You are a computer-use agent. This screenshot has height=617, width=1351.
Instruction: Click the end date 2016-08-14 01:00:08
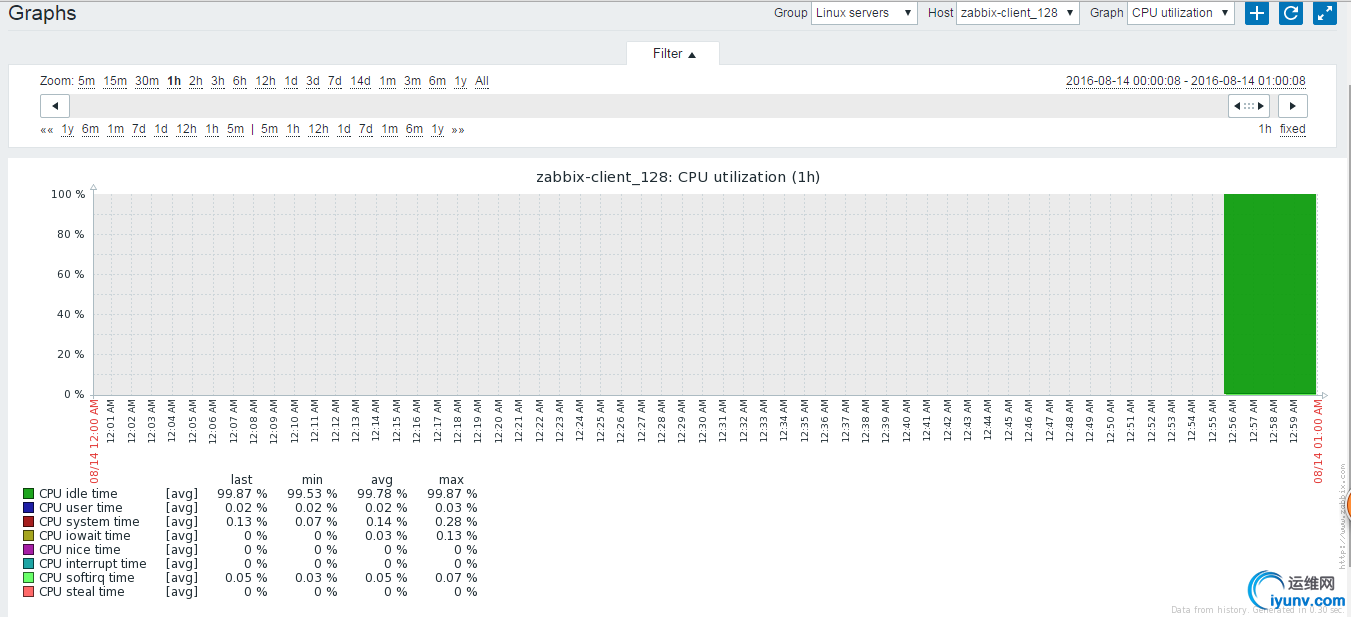(x=1248, y=81)
